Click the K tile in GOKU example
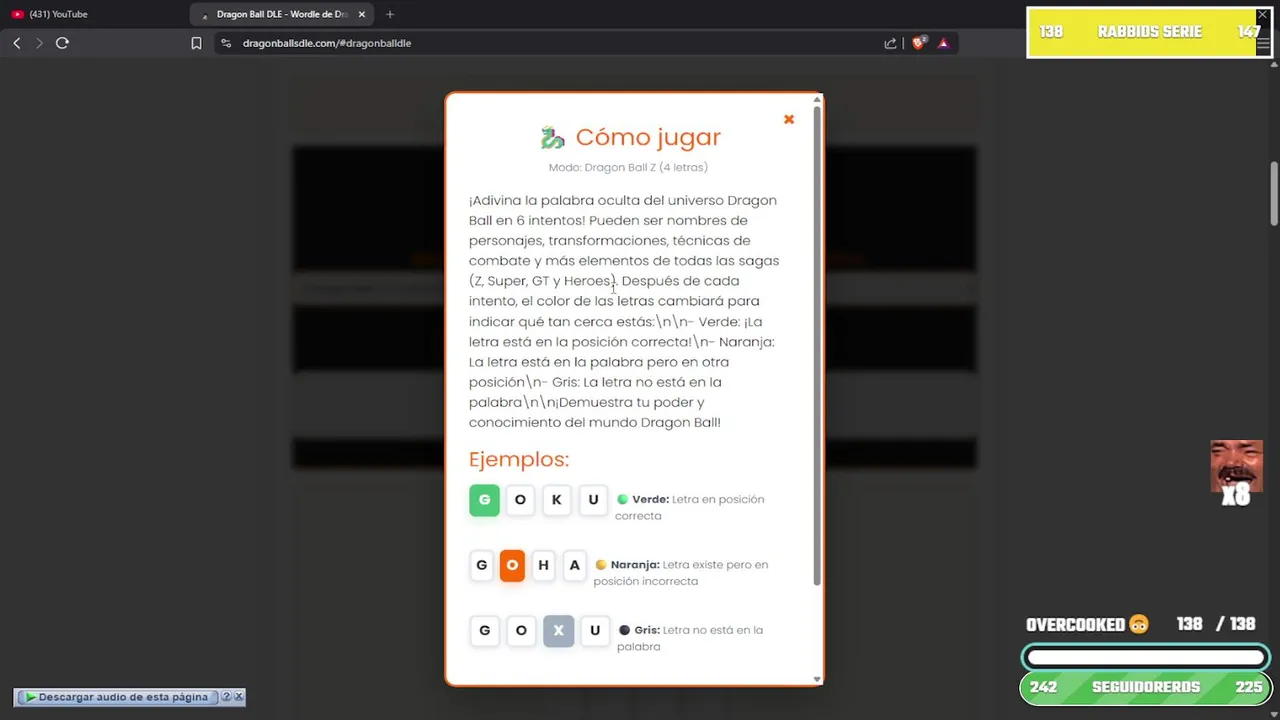The width and height of the screenshot is (1280, 720). click(x=556, y=500)
